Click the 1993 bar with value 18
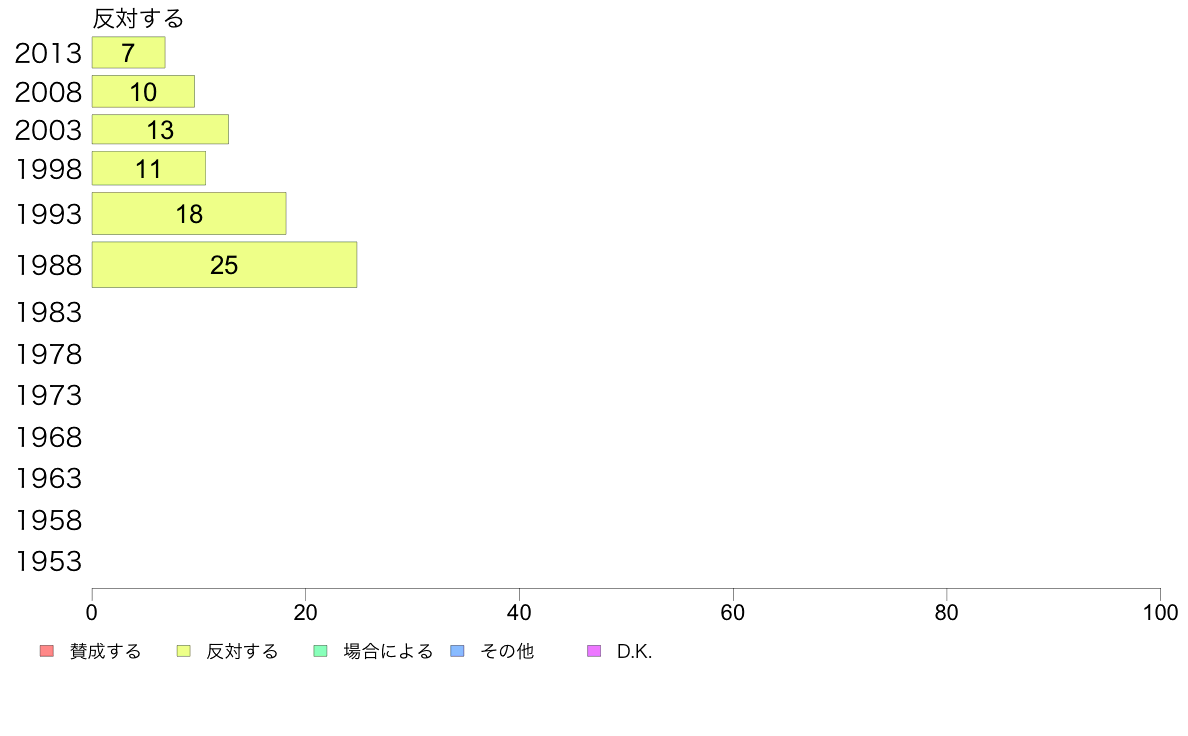The width and height of the screenshot is (1188, 736). pyautogui.click(x=189, y=214)
